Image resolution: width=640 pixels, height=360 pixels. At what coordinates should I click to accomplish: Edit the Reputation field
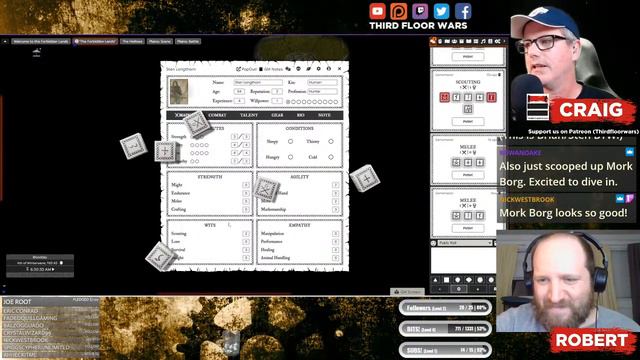point(277,91)
